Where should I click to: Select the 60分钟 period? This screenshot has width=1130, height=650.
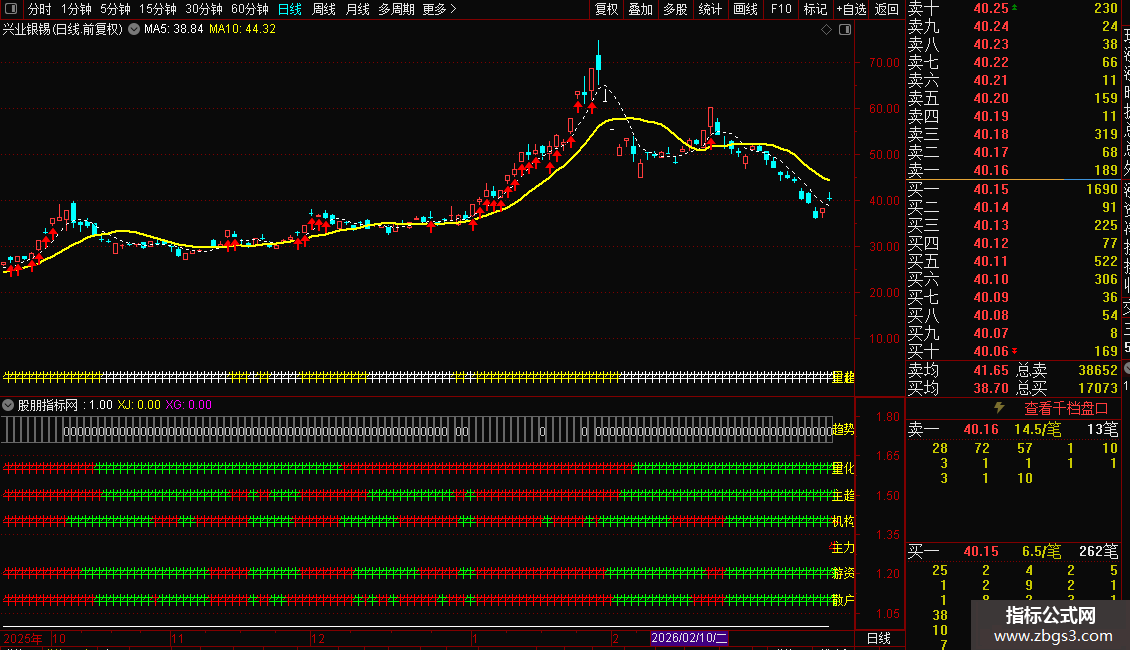[x=250, y=9]
